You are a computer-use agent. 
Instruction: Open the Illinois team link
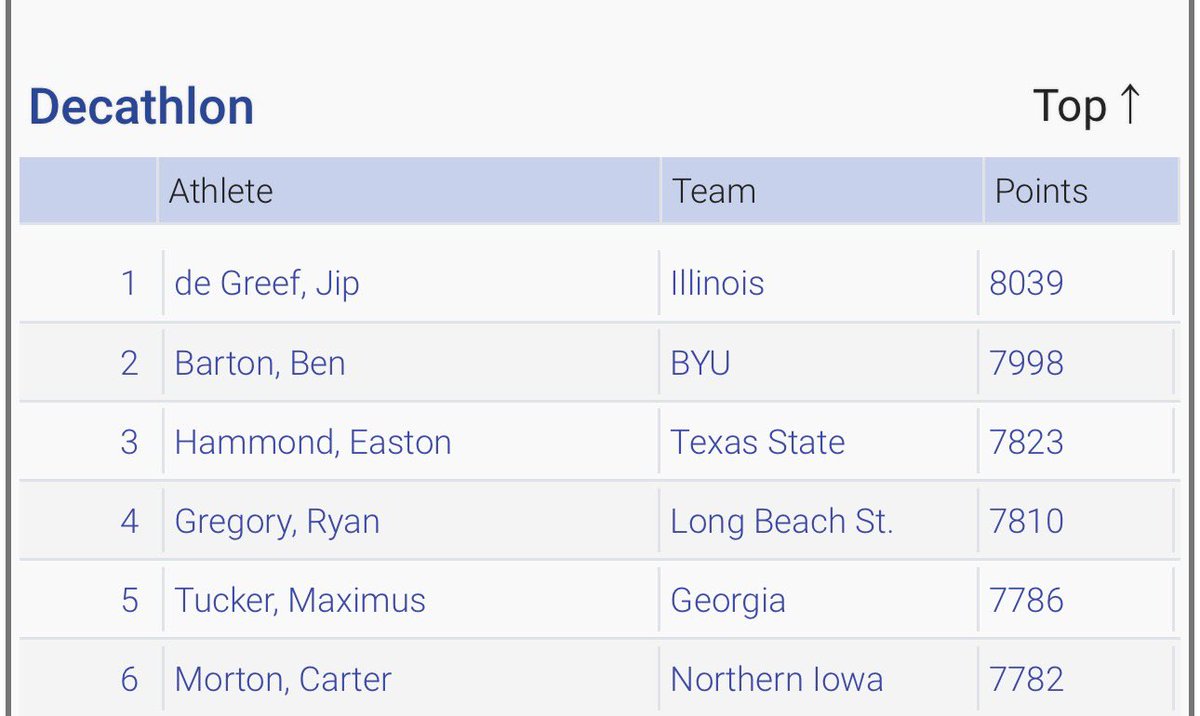click(717, 283)
